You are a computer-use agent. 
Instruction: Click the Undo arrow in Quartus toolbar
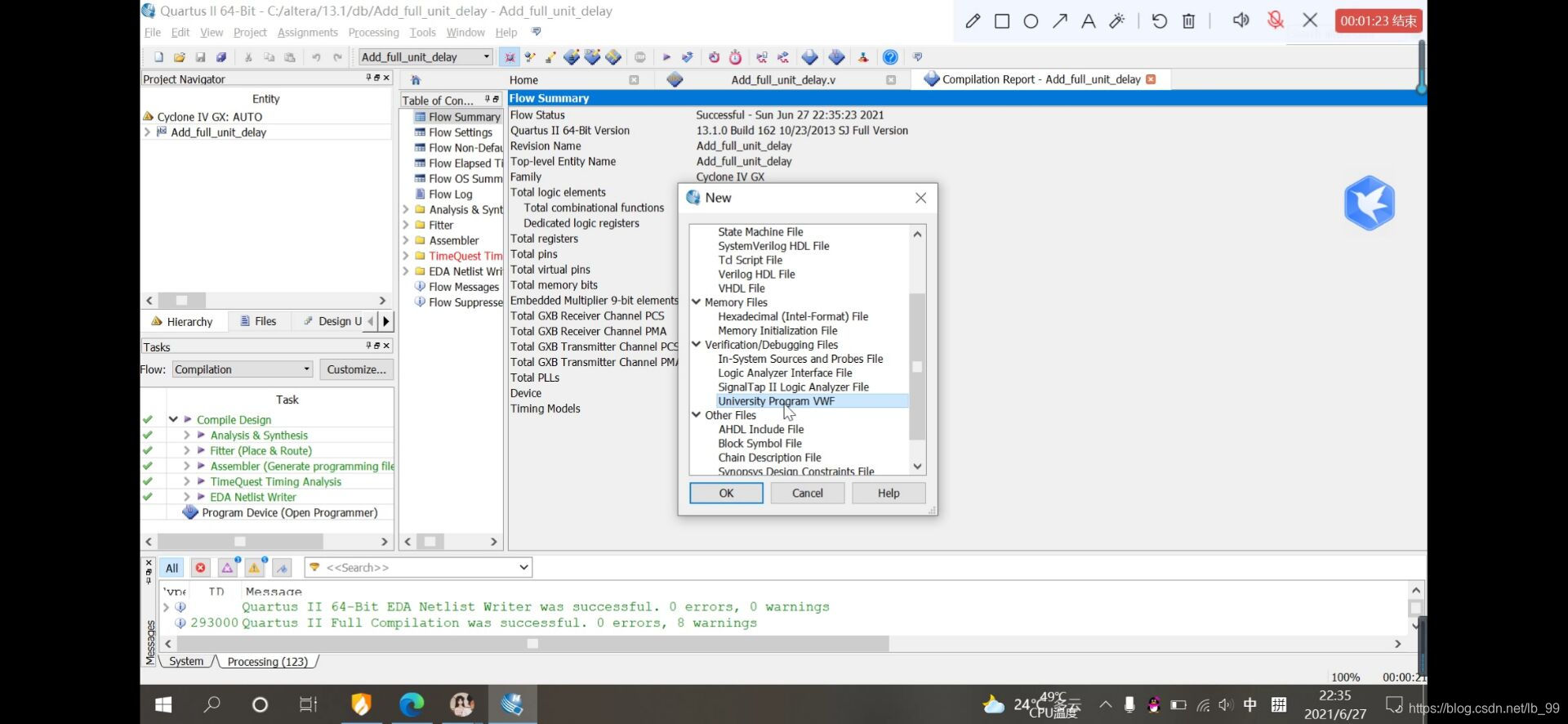(x=316, y=57)
